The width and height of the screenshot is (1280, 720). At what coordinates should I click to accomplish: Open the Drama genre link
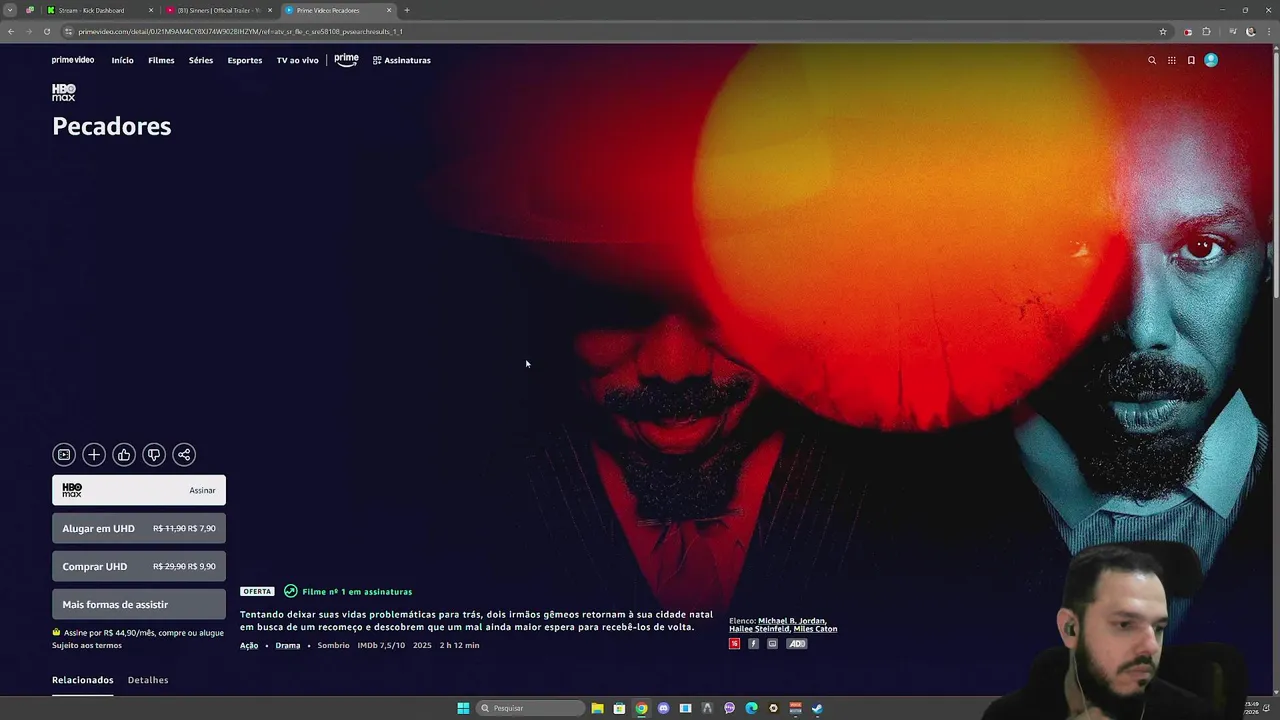click(288, 645)
